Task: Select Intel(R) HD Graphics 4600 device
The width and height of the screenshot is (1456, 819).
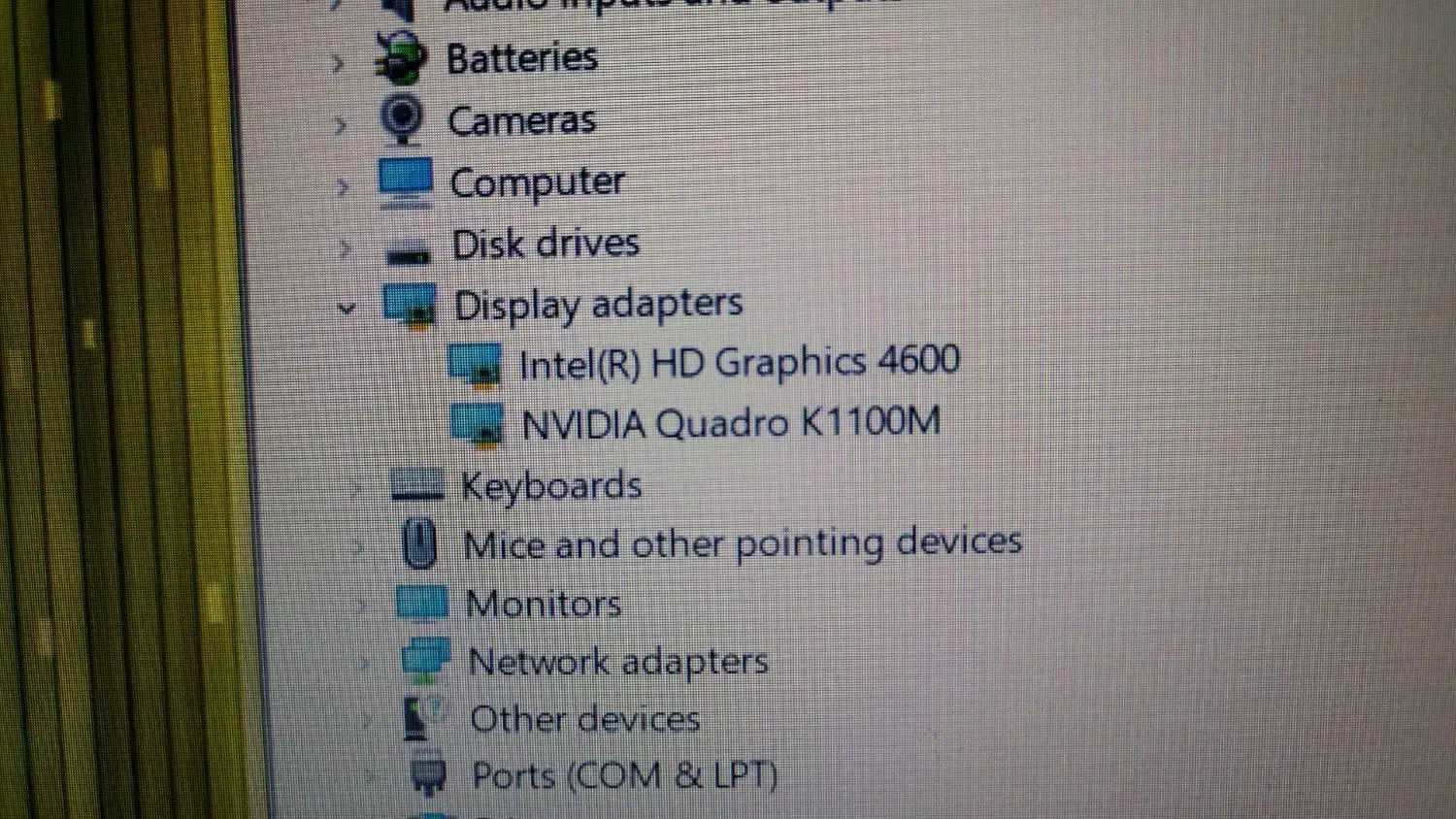Action: click(739, 363)
